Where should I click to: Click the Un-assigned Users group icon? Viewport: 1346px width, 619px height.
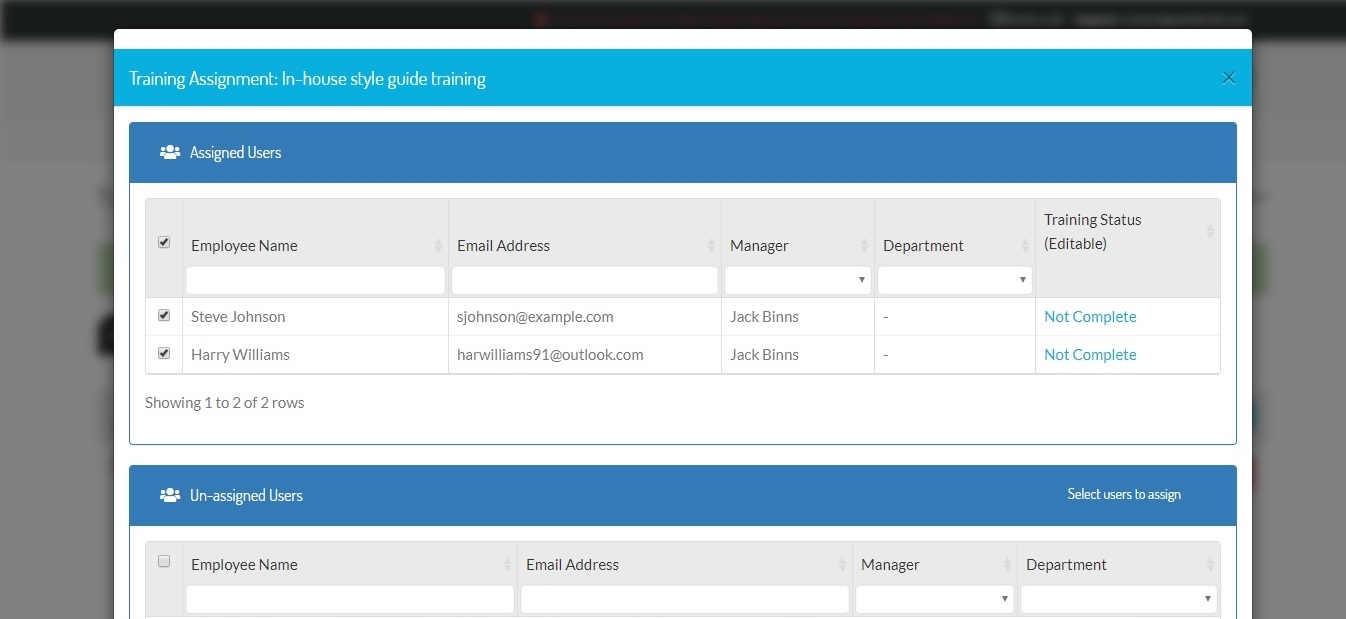point(170,496)
